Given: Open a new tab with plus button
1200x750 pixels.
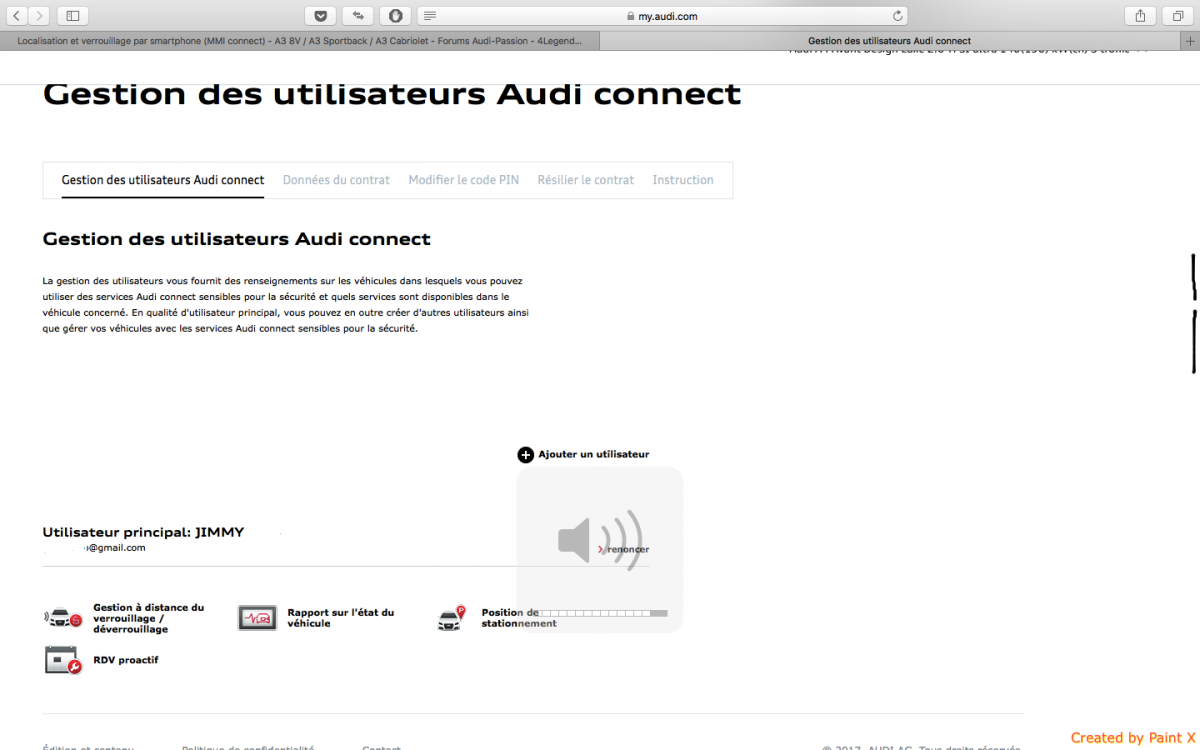Looking at the screenshot, I should click(1189, 41).
